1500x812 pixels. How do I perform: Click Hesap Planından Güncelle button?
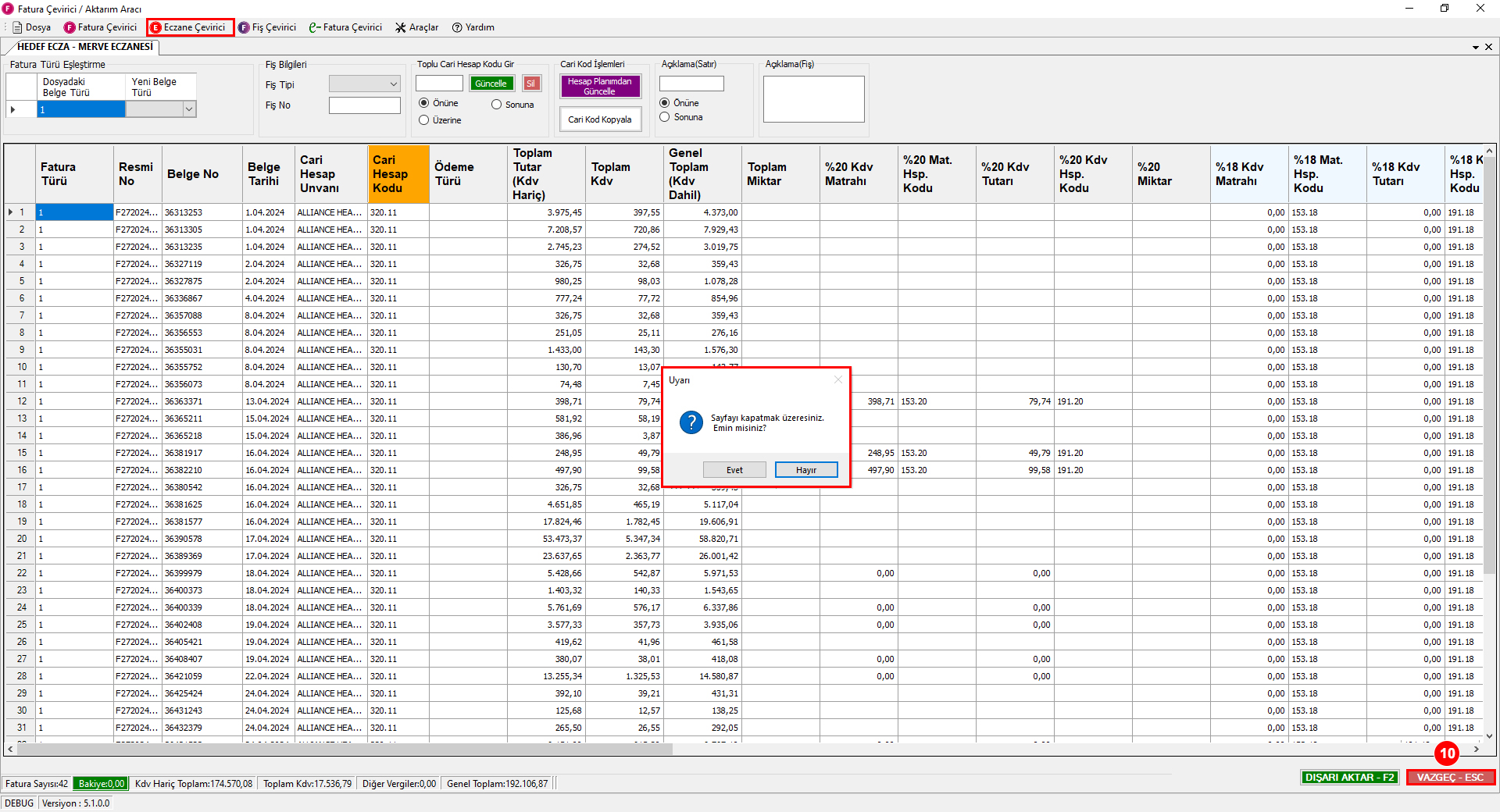pyautogui.click(x=600, y=86)
